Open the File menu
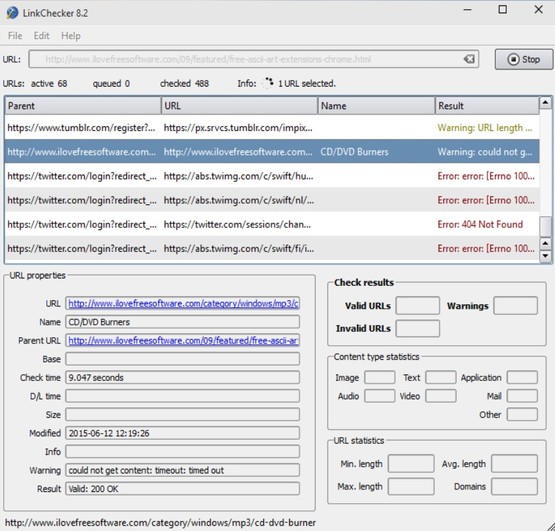555x531 pixels. click(x=15, y=36)
